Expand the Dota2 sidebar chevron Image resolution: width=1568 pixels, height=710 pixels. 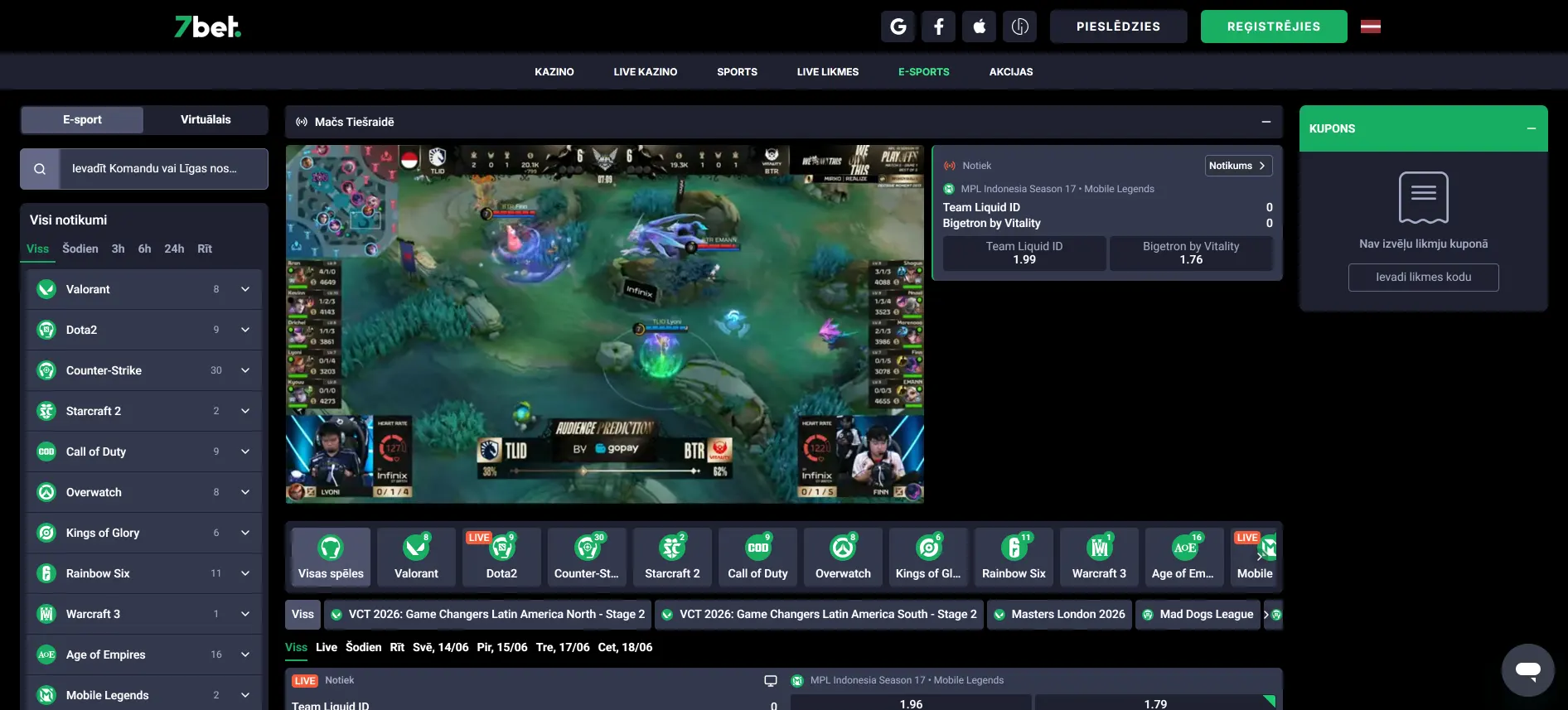click(x=245, y=330)
